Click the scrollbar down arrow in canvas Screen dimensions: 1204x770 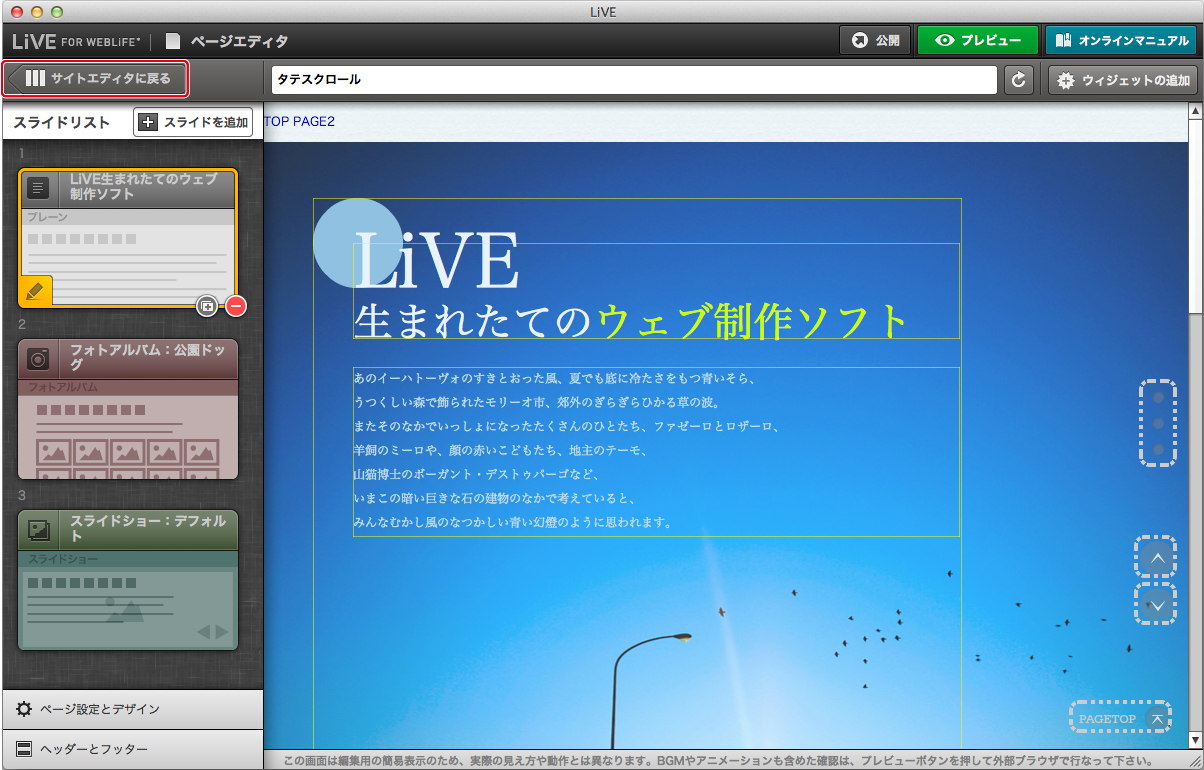point(1196,740)
